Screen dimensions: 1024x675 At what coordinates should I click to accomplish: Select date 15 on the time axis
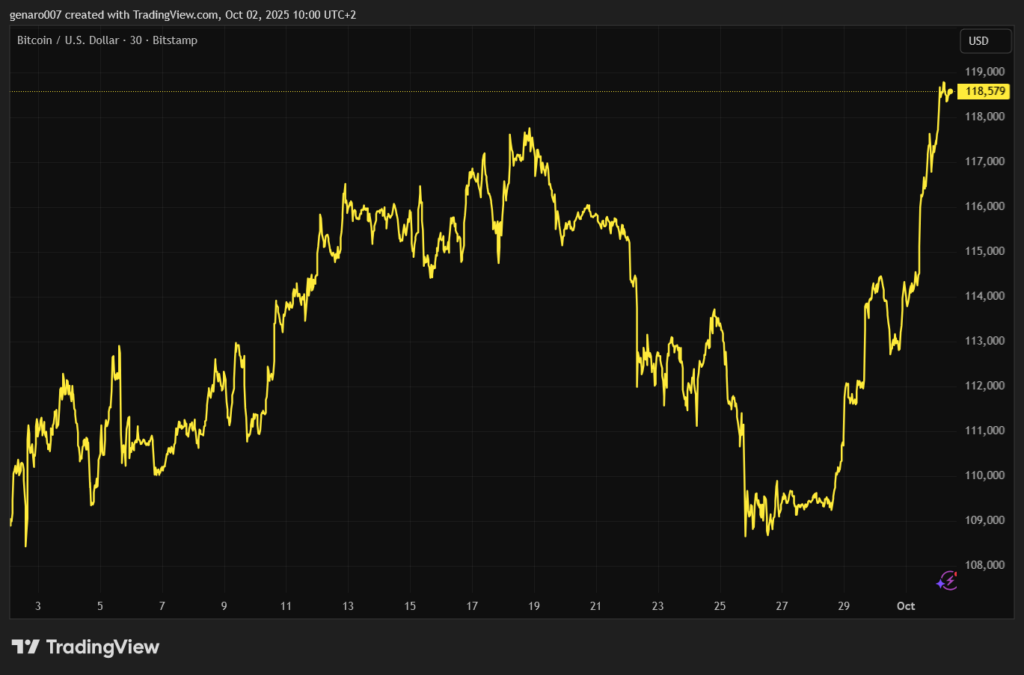(410, 606)
